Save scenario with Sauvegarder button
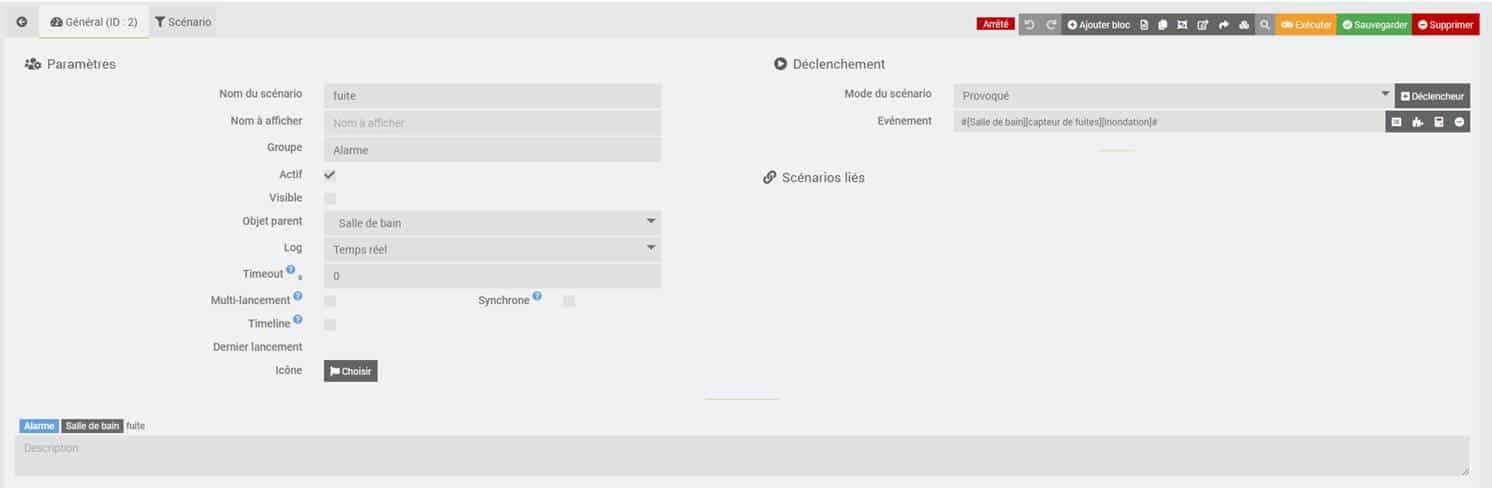Image resolution: width=1492 pixels, height=488 pixels. click(x=1374, y=24)
